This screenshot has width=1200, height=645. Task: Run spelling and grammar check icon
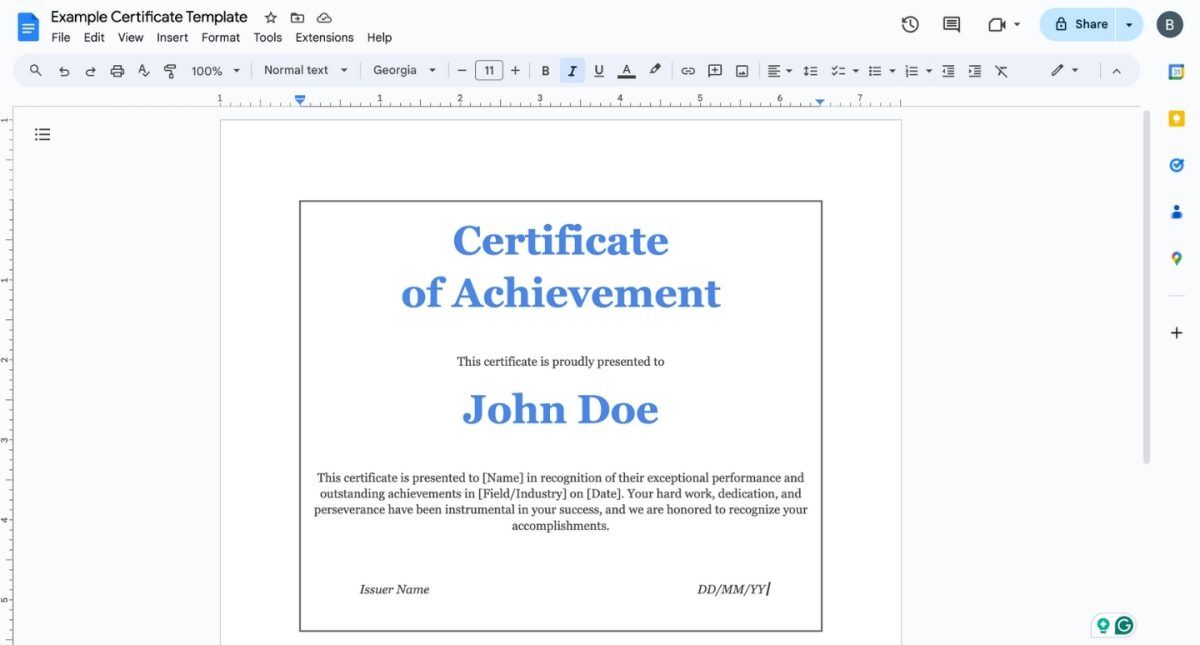(143, 70)
